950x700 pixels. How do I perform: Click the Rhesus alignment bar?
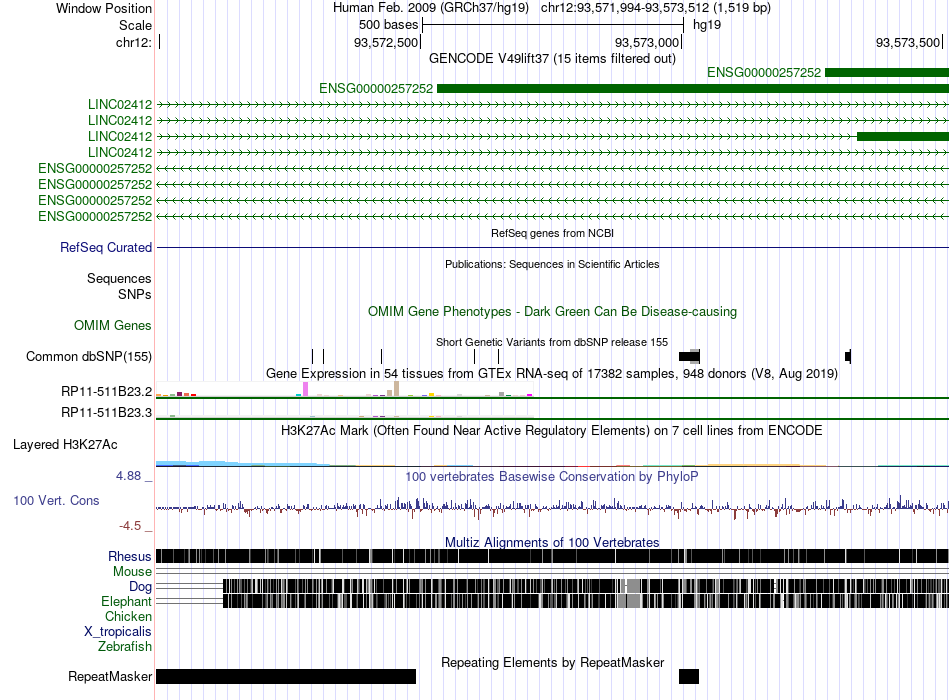(553, 556)
